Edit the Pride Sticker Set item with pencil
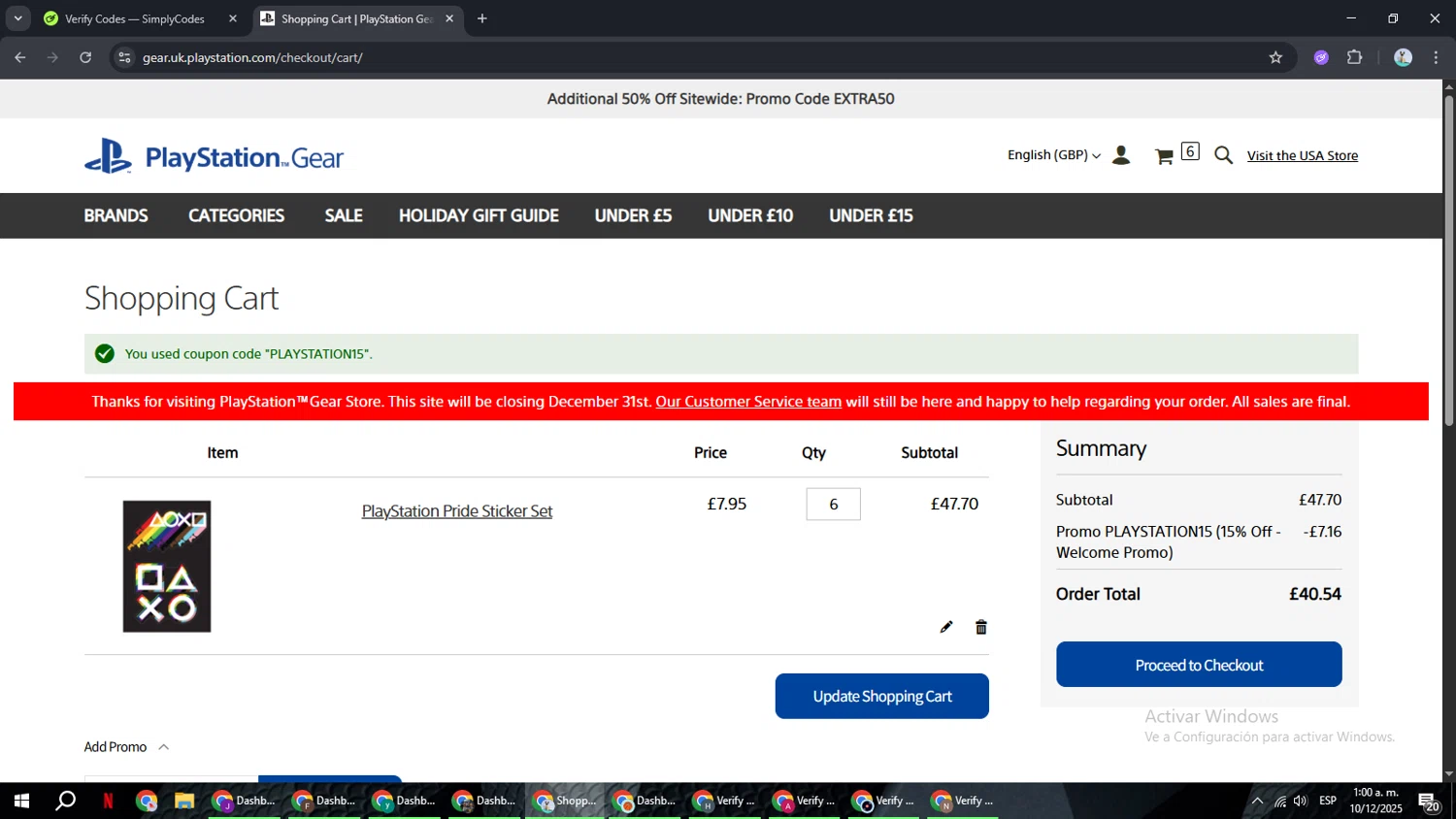 (x=946, y=627)
